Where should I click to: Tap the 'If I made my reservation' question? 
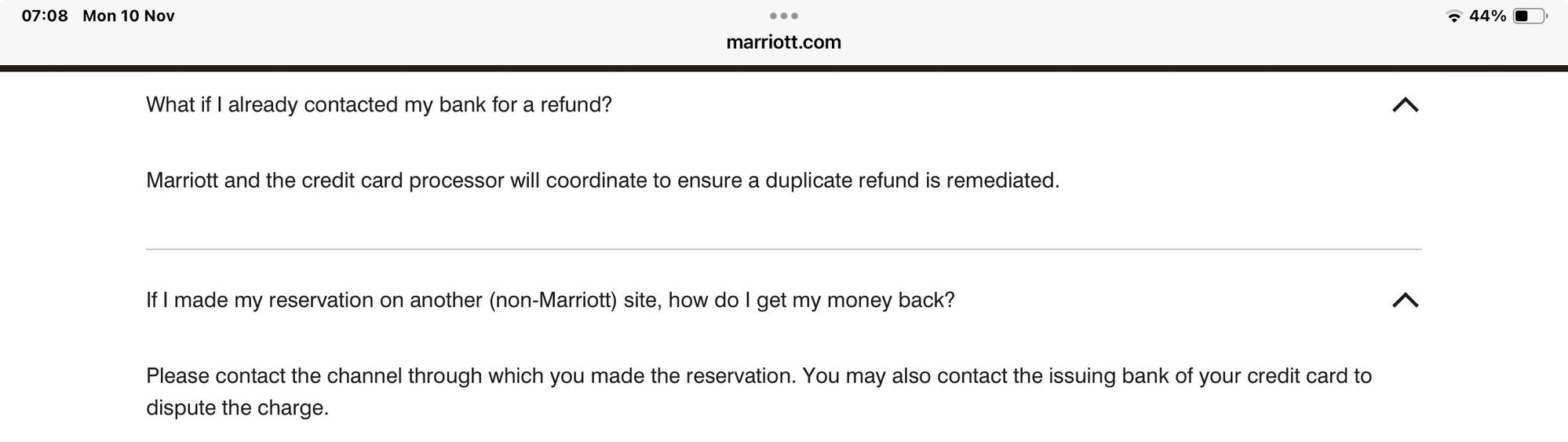point(549,300)
